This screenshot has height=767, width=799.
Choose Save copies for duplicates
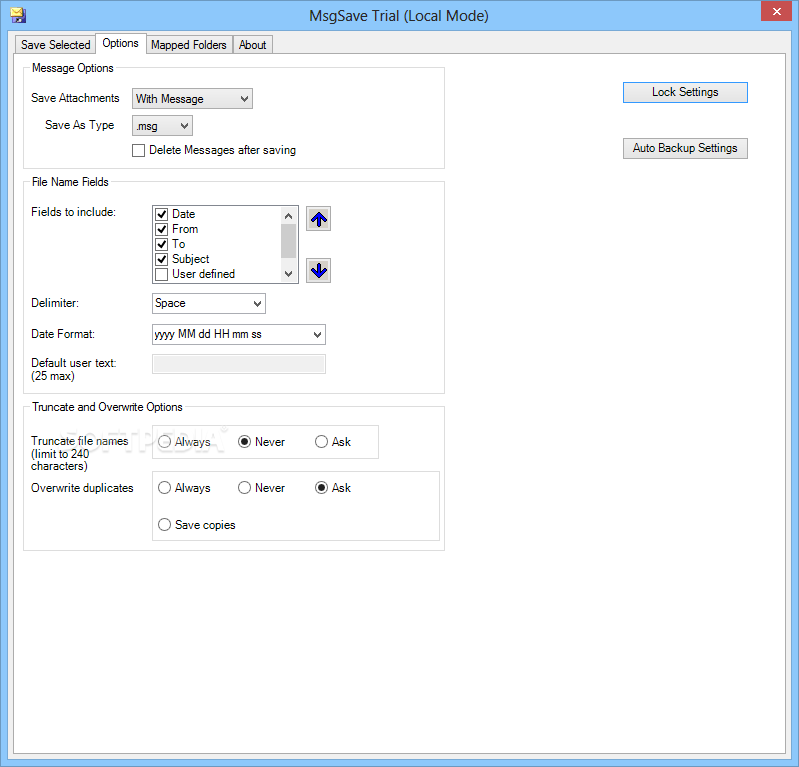(164, 524)
